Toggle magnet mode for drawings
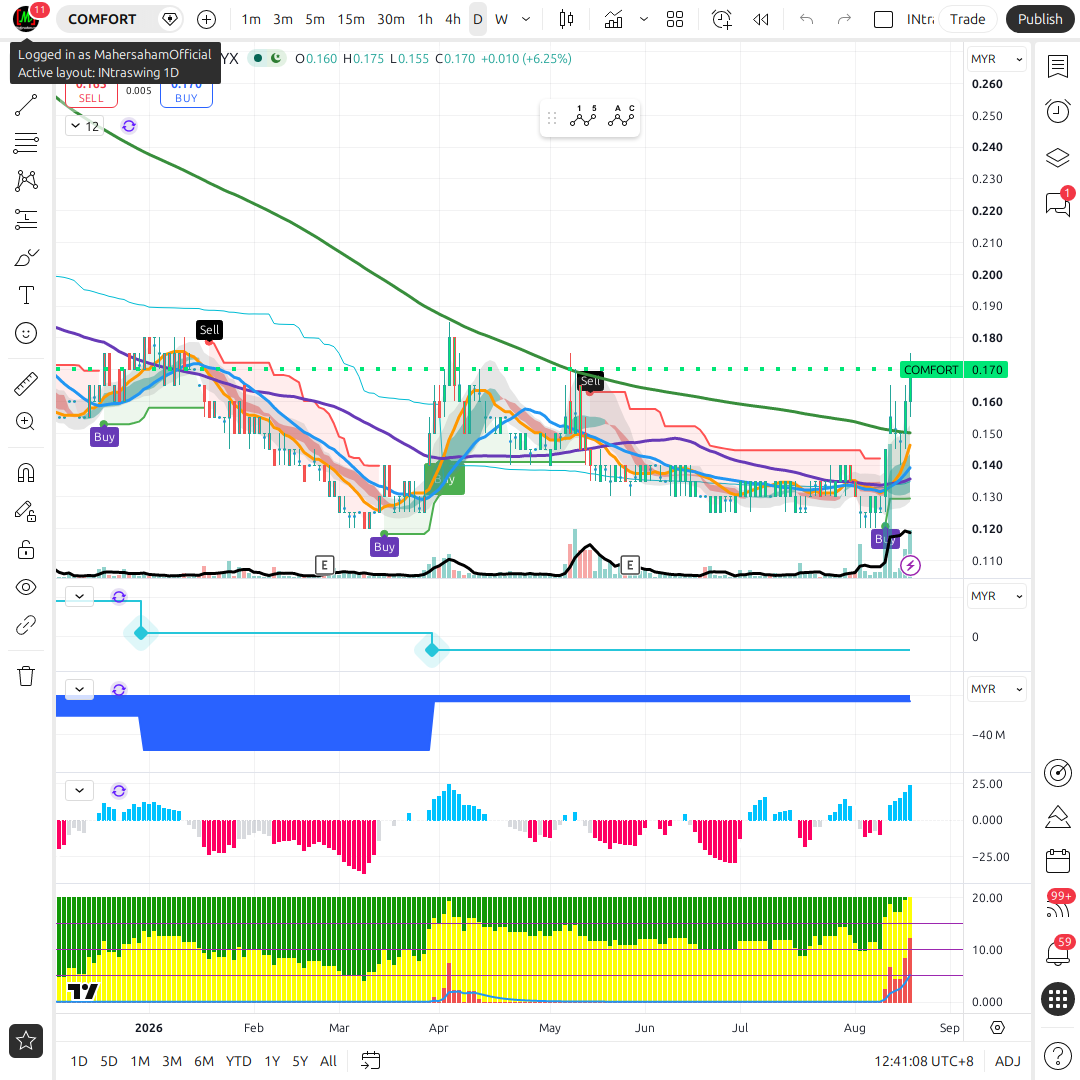The height and width of the screenshot is (1080, 1080). (x=26, y=472)
